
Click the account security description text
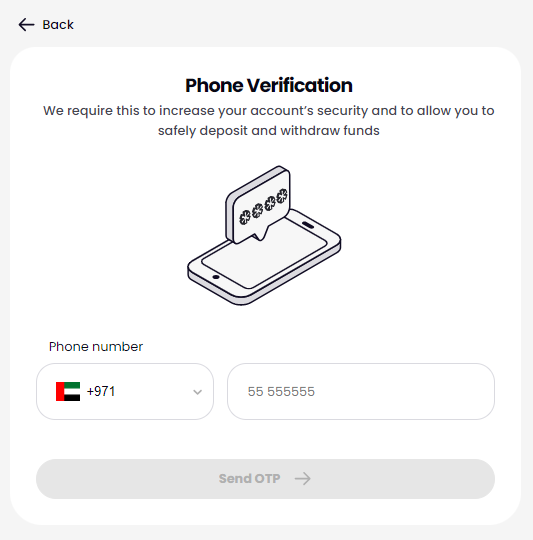(269, 121)
